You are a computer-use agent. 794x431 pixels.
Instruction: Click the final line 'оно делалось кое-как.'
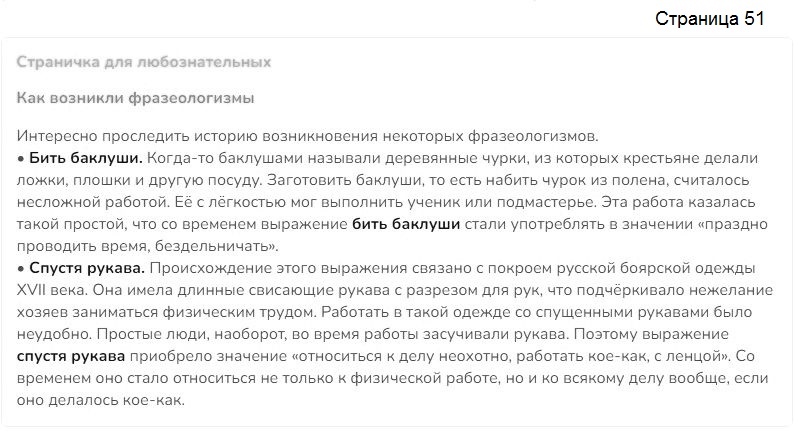(x=101, y=400)
